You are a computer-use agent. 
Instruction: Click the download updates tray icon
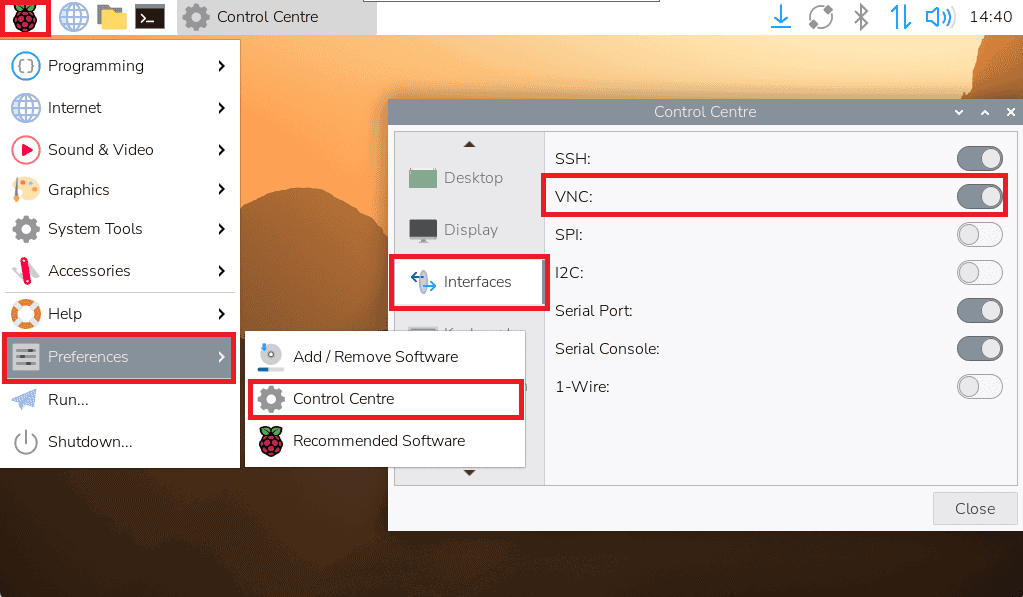[x=781, y=17]
